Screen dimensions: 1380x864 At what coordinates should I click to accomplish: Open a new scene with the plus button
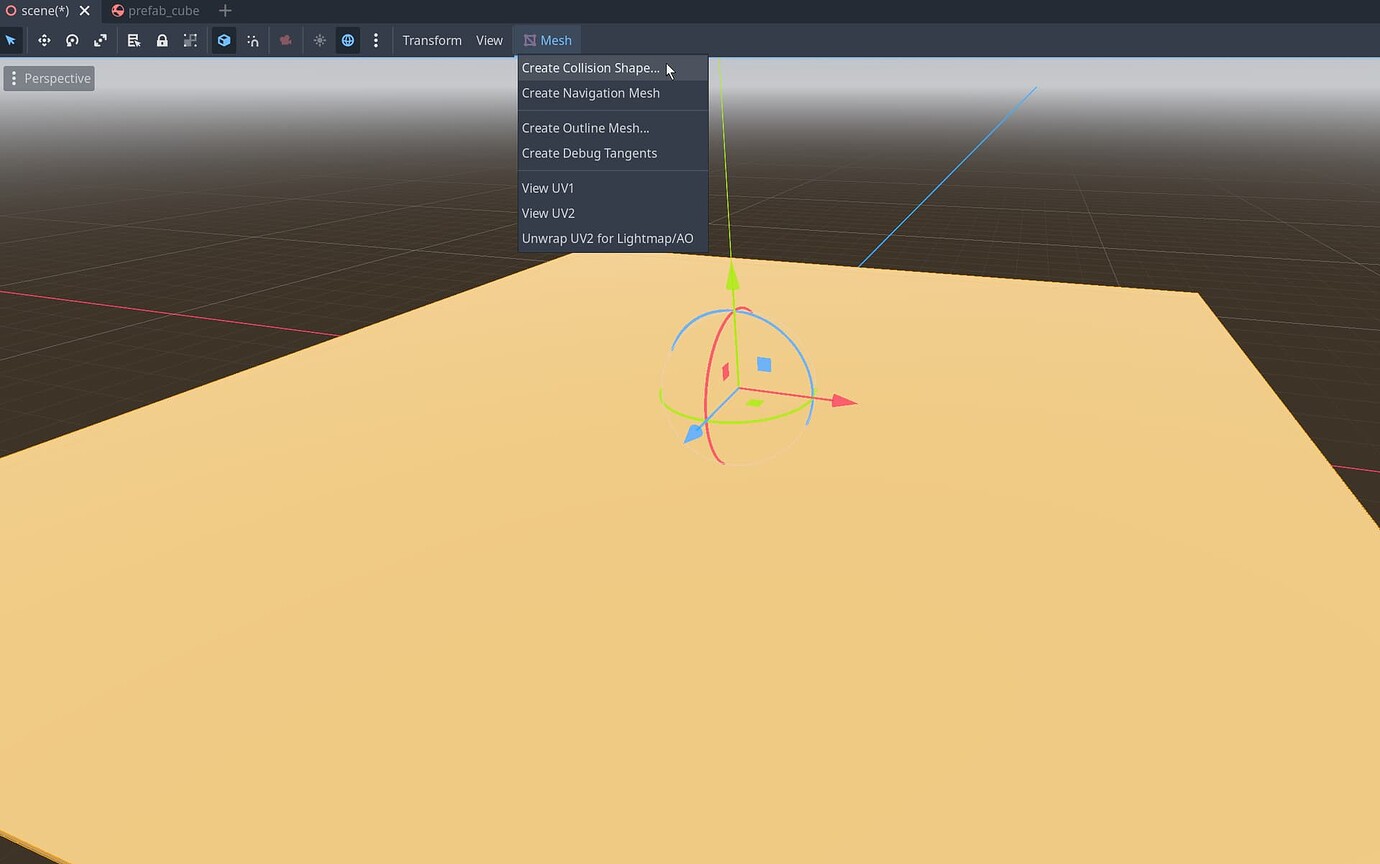(x=225, y=11)
